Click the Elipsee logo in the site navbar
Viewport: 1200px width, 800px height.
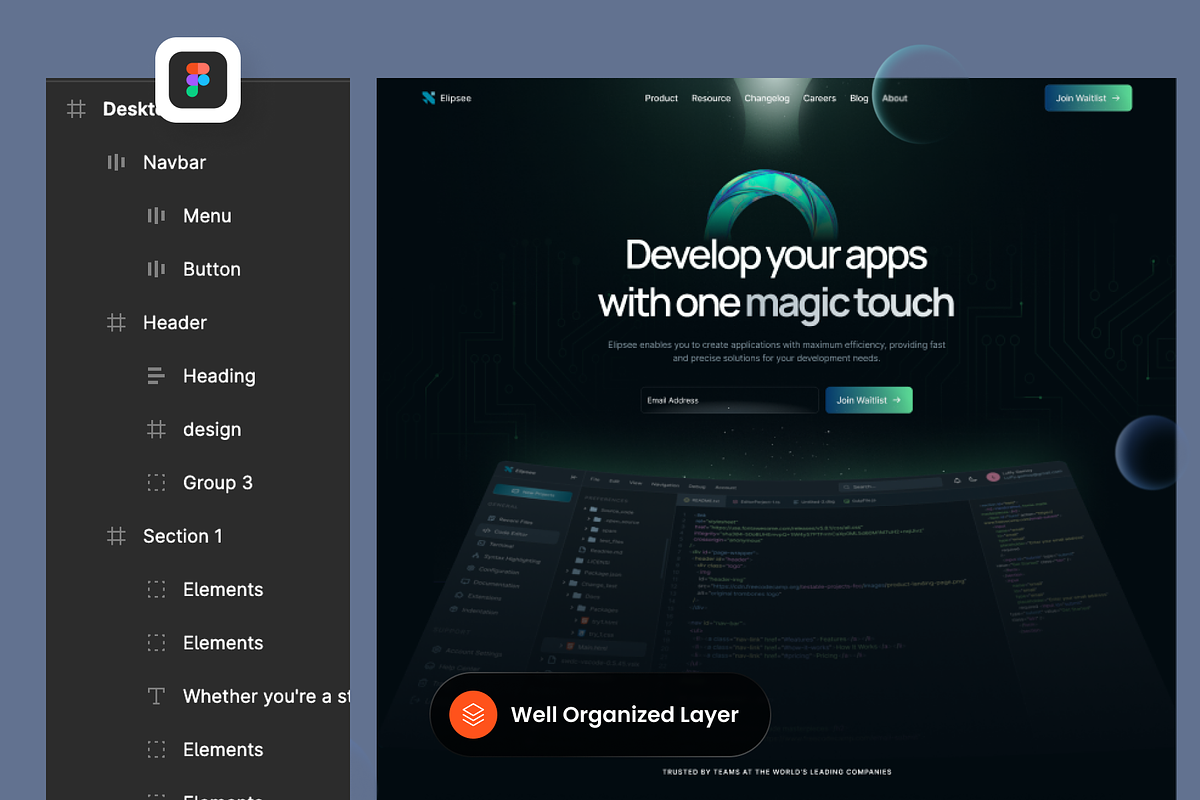(x=446, y=98)
